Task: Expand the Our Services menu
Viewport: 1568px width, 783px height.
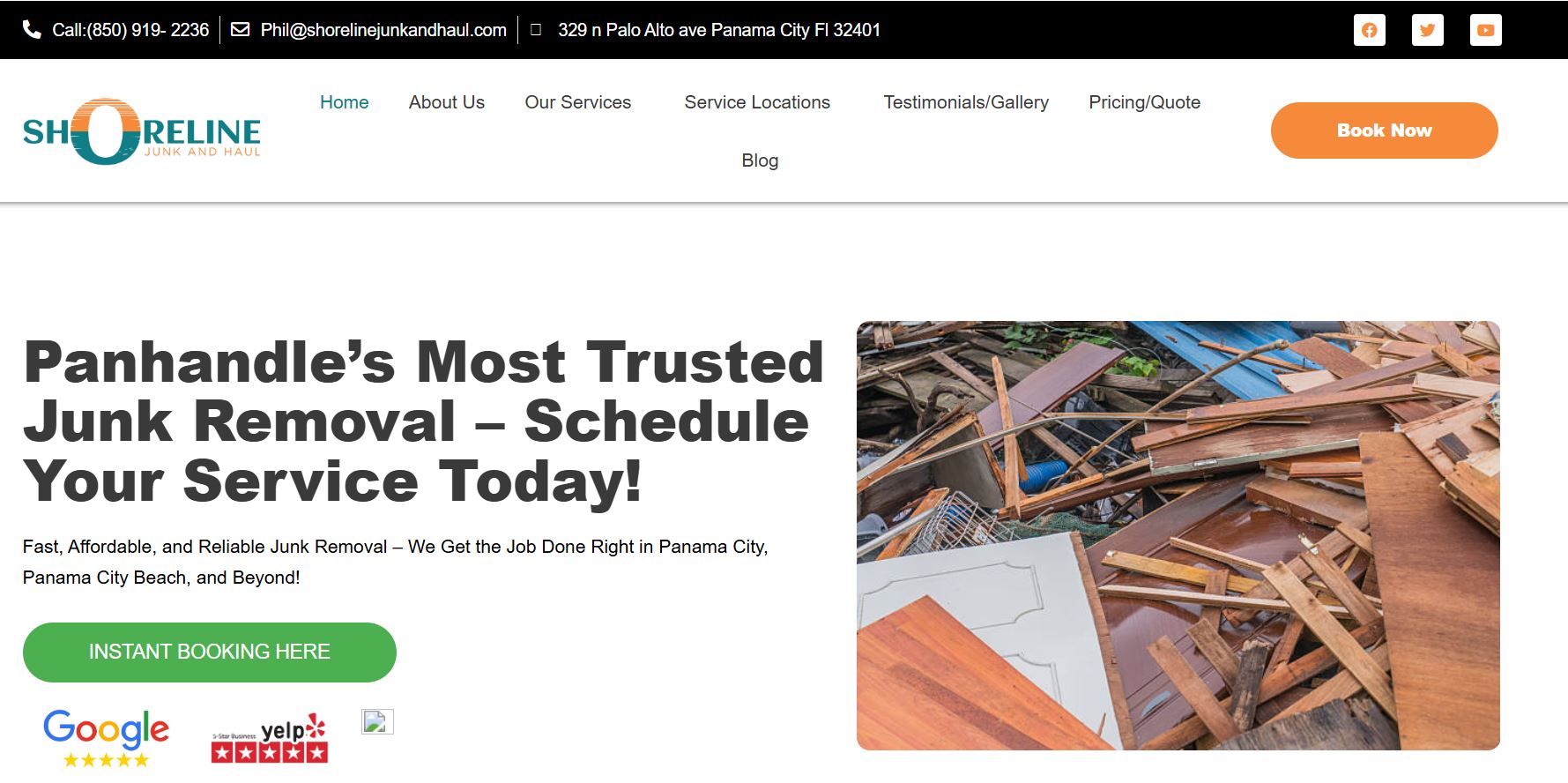Action: [x=578, y=102]
